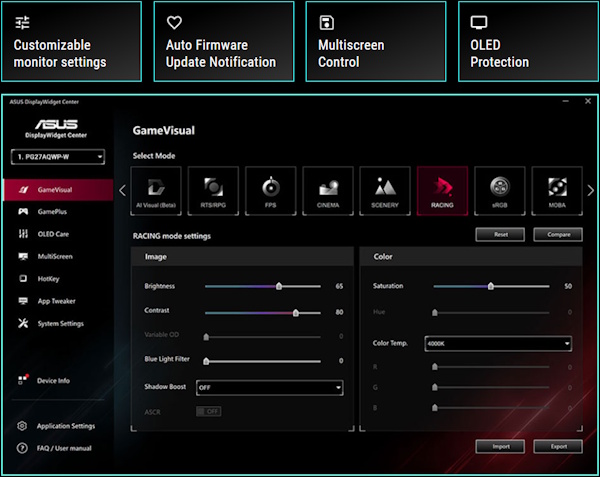The height and width of the screenshot is (477, 600).
Task: Minimize the DisplayWidget Center window
Action: 566,101
